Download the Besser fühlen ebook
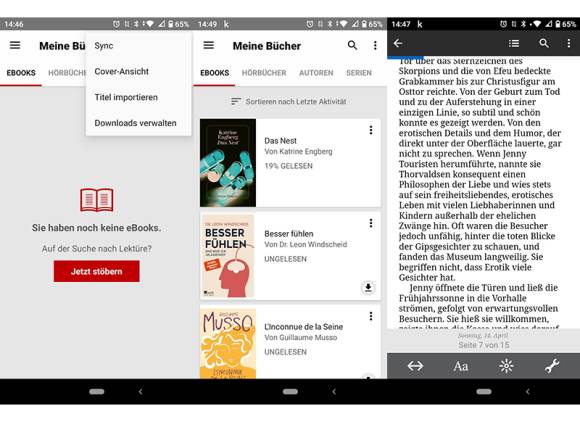Image resolution: width=580 pixels, height=435 pixels. (368, 287)
